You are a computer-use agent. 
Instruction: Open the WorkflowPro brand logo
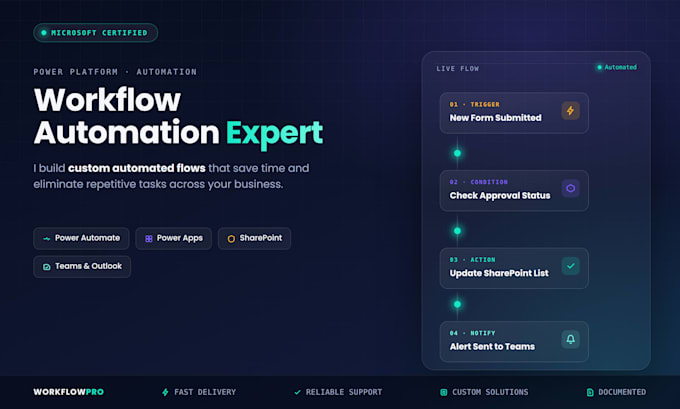pos(69,392)
